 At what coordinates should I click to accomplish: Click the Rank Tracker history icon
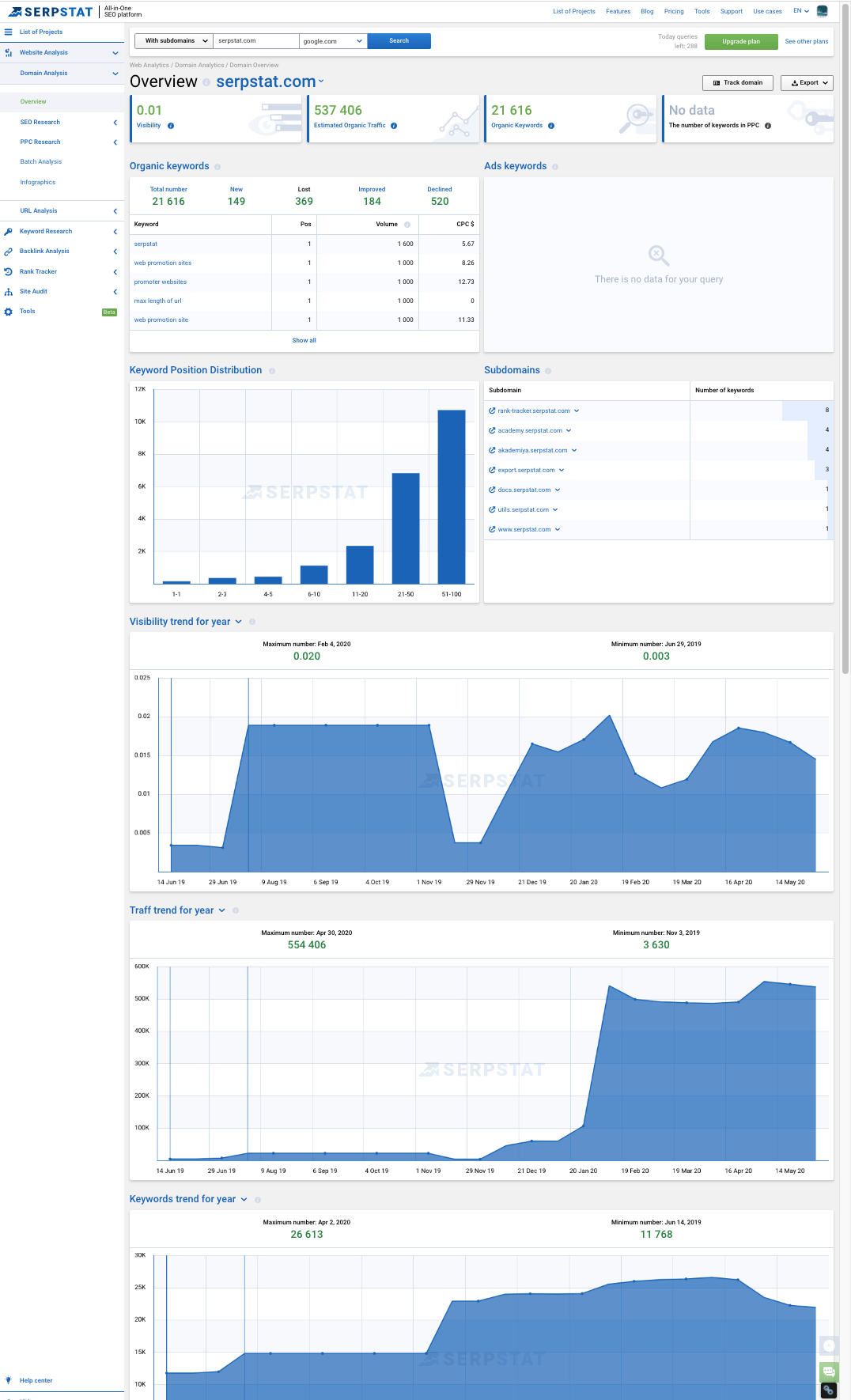[x=8, y=272]
